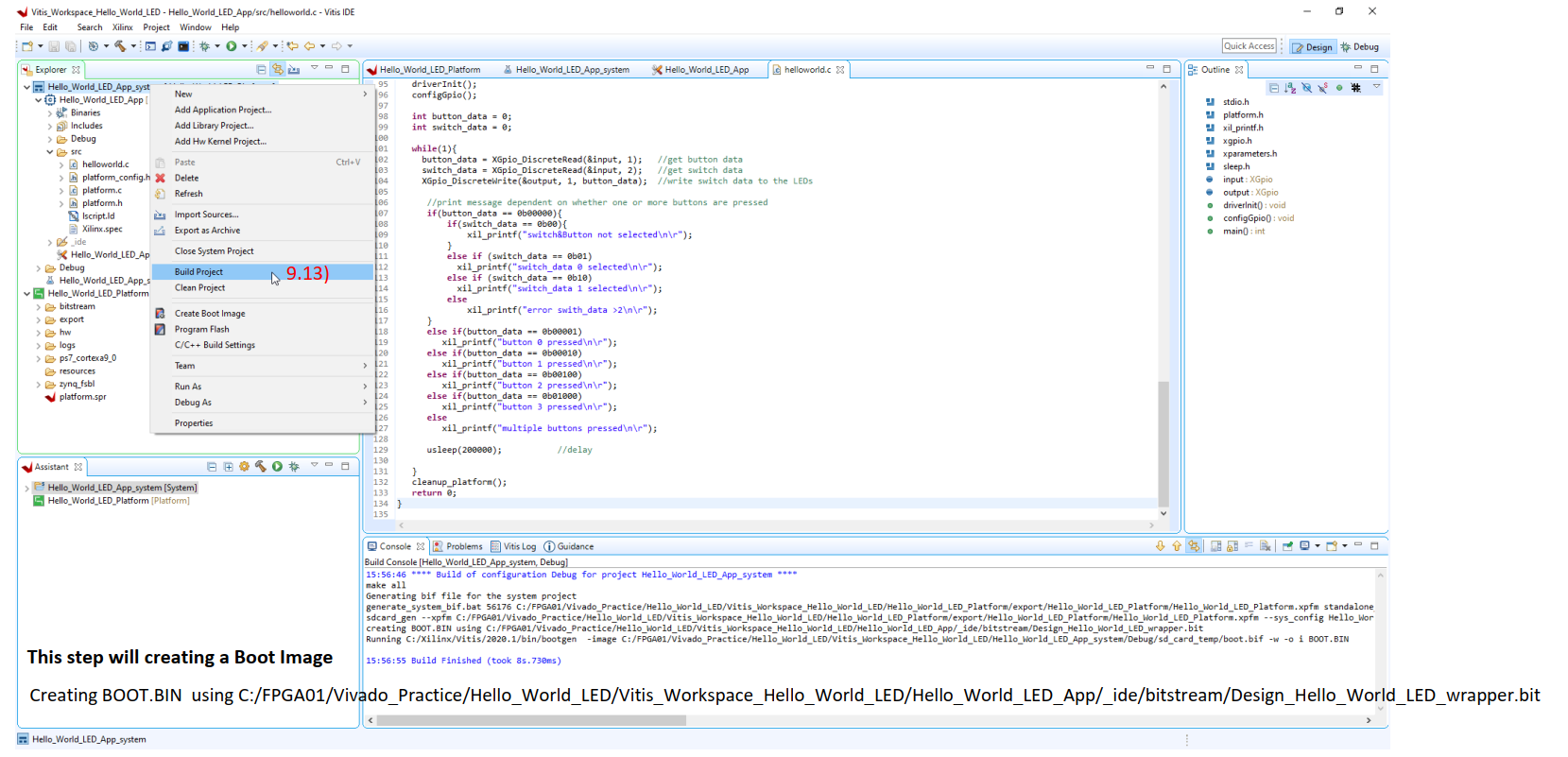This screenshot has width=1568, height=757.
Task: Click Show Previous Error up arrow in Console
Action: pyautogui.click(x=1177, y=546)
